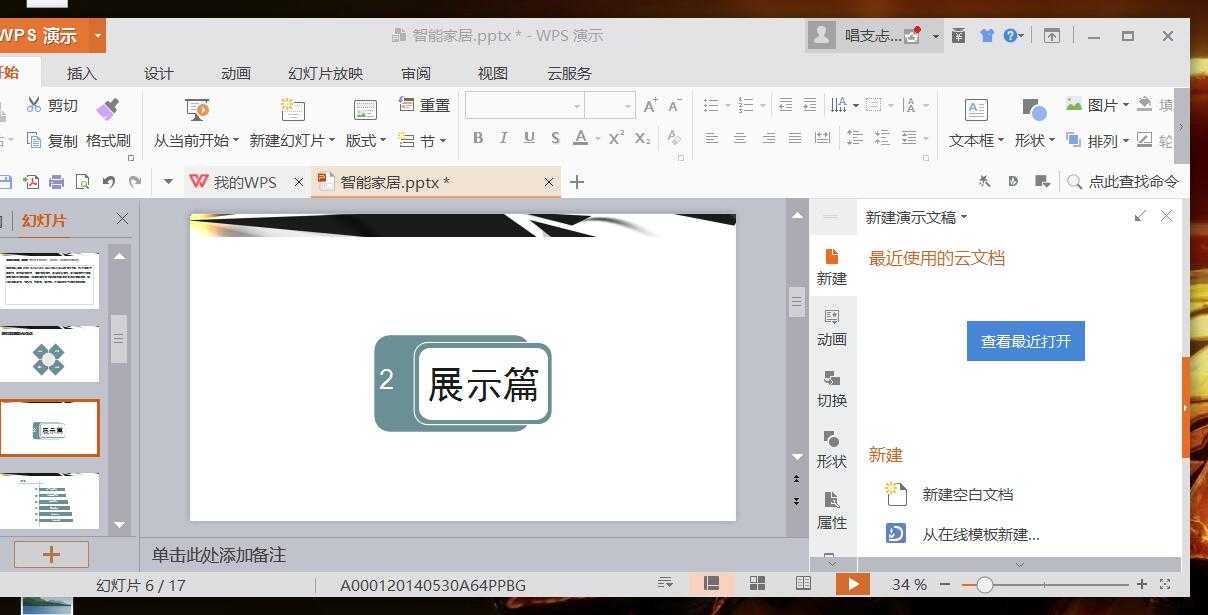Expand the WPS 演示 application menu arrow
Screen dimensions: 1208x615
coord(98,36)
